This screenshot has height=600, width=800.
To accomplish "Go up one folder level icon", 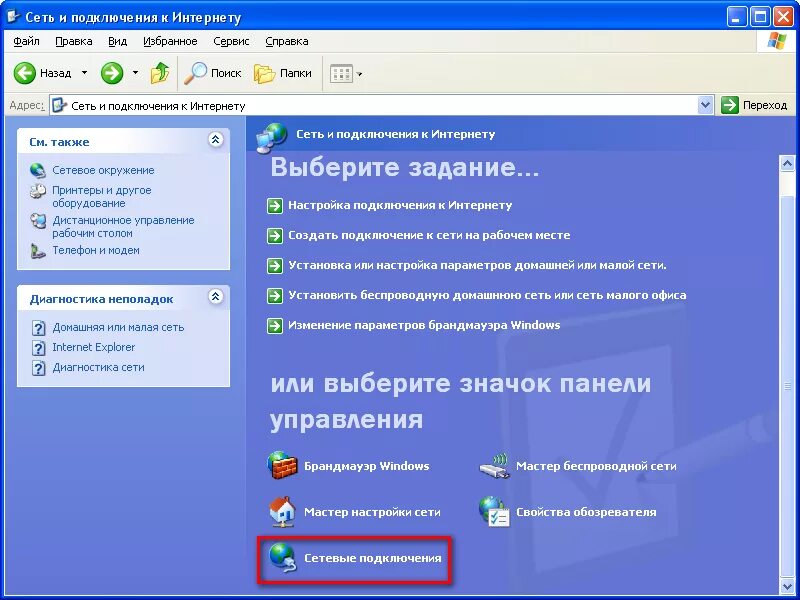I will tap(160, 73).
